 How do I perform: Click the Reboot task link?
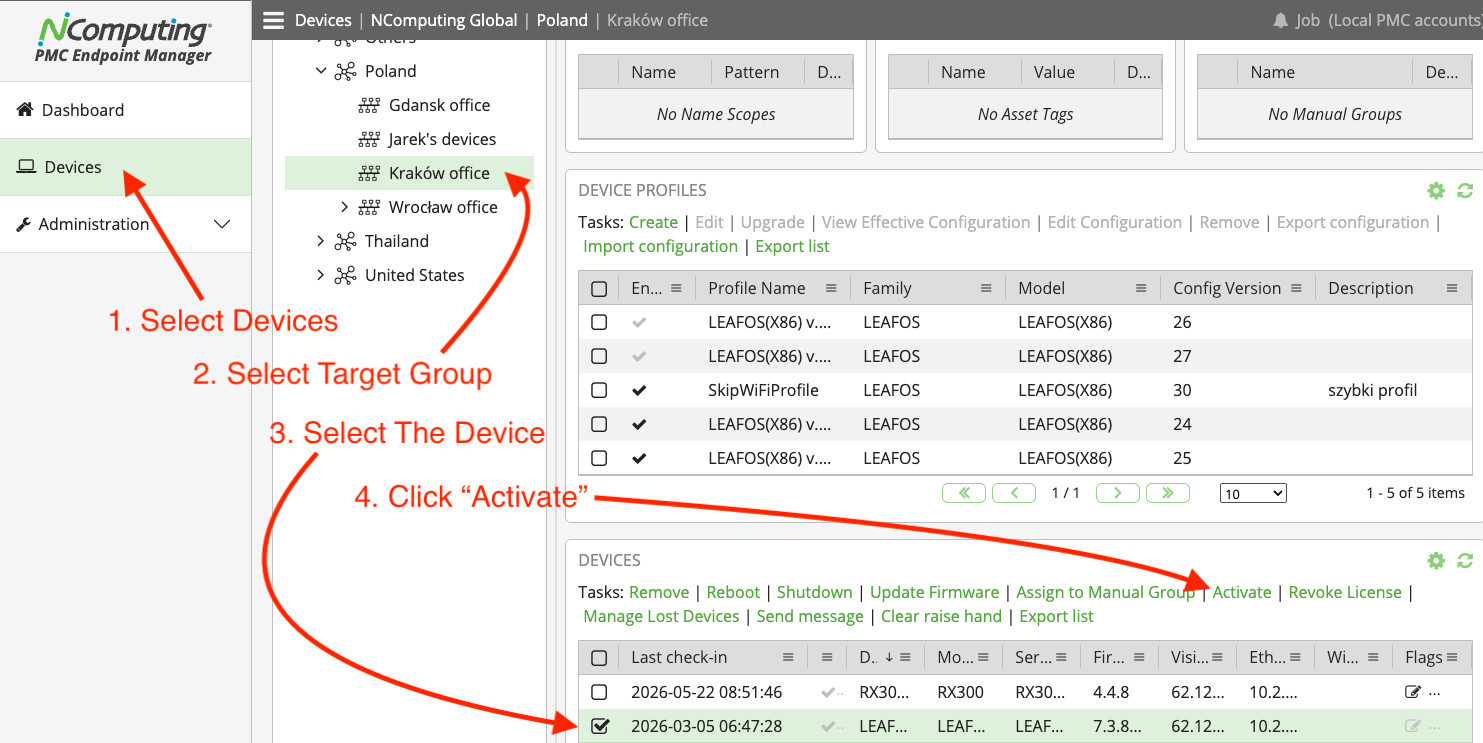coord(733,592)
